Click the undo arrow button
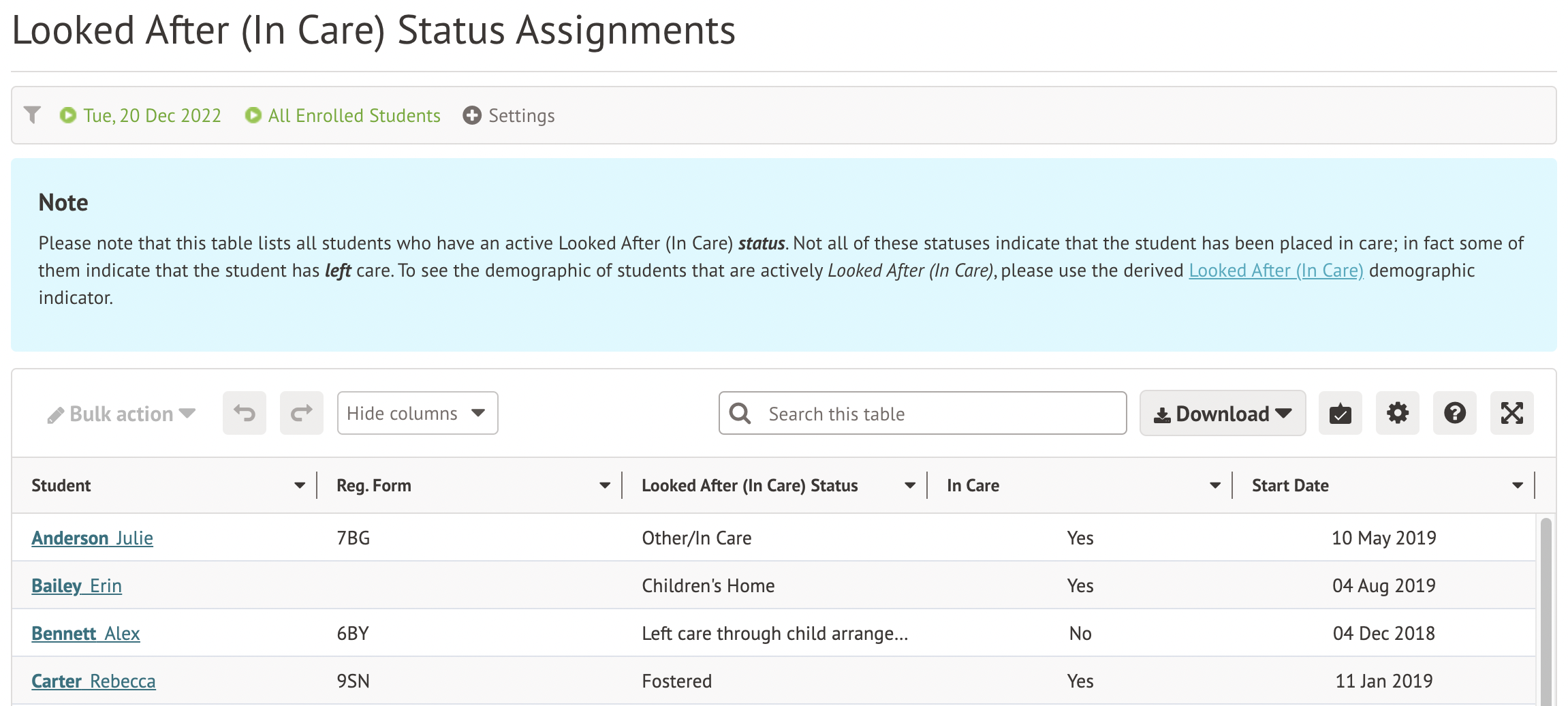1568x706 pixels. [x=245, y=413]
